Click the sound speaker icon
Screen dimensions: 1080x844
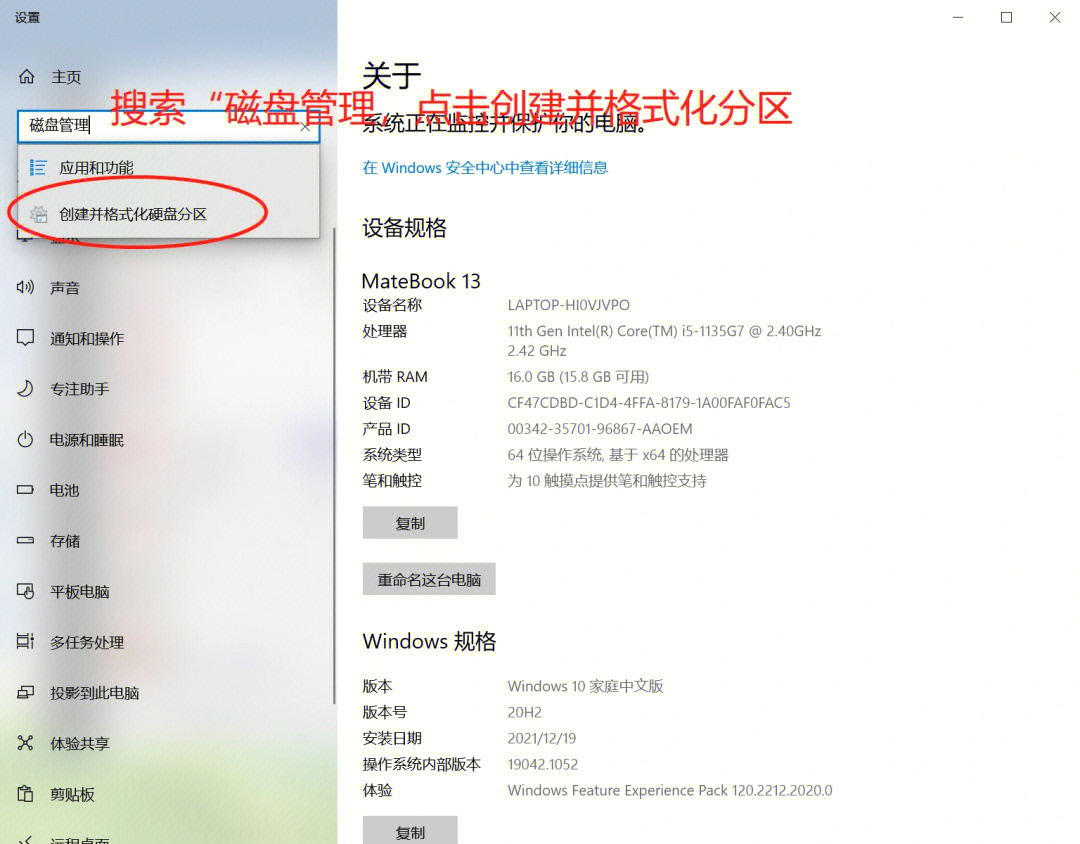point(25,287)
